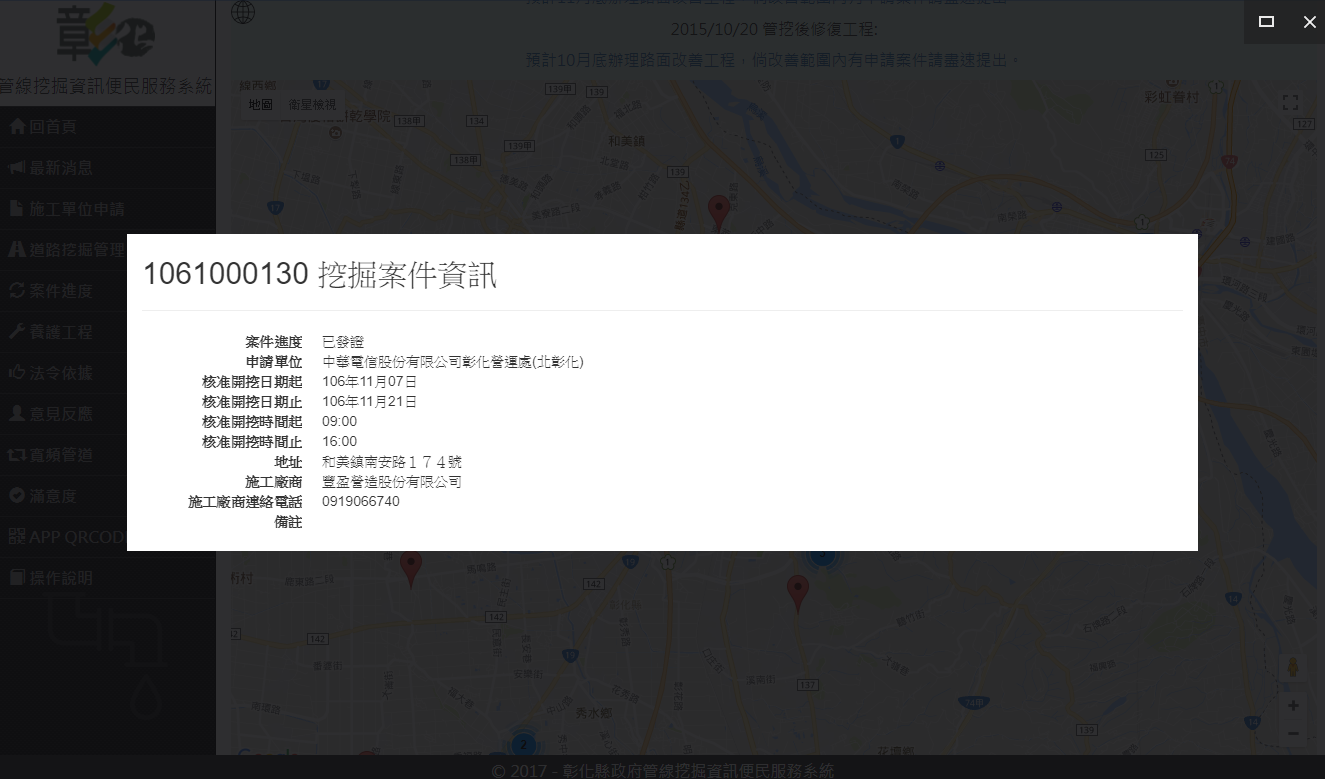Zoom in with the map plus button

coord(1293,706)
